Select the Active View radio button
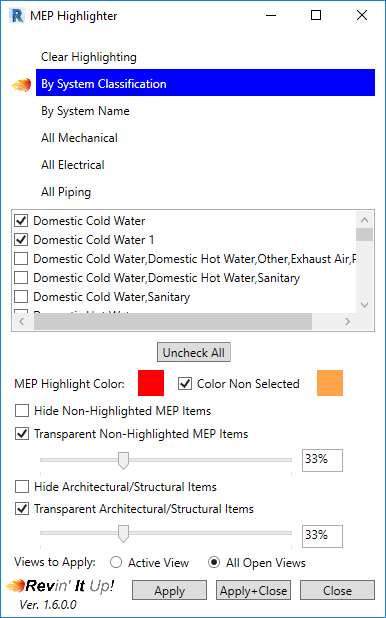Image resolution: width=386 pixels, height=618 pixels. click(116, 562)
